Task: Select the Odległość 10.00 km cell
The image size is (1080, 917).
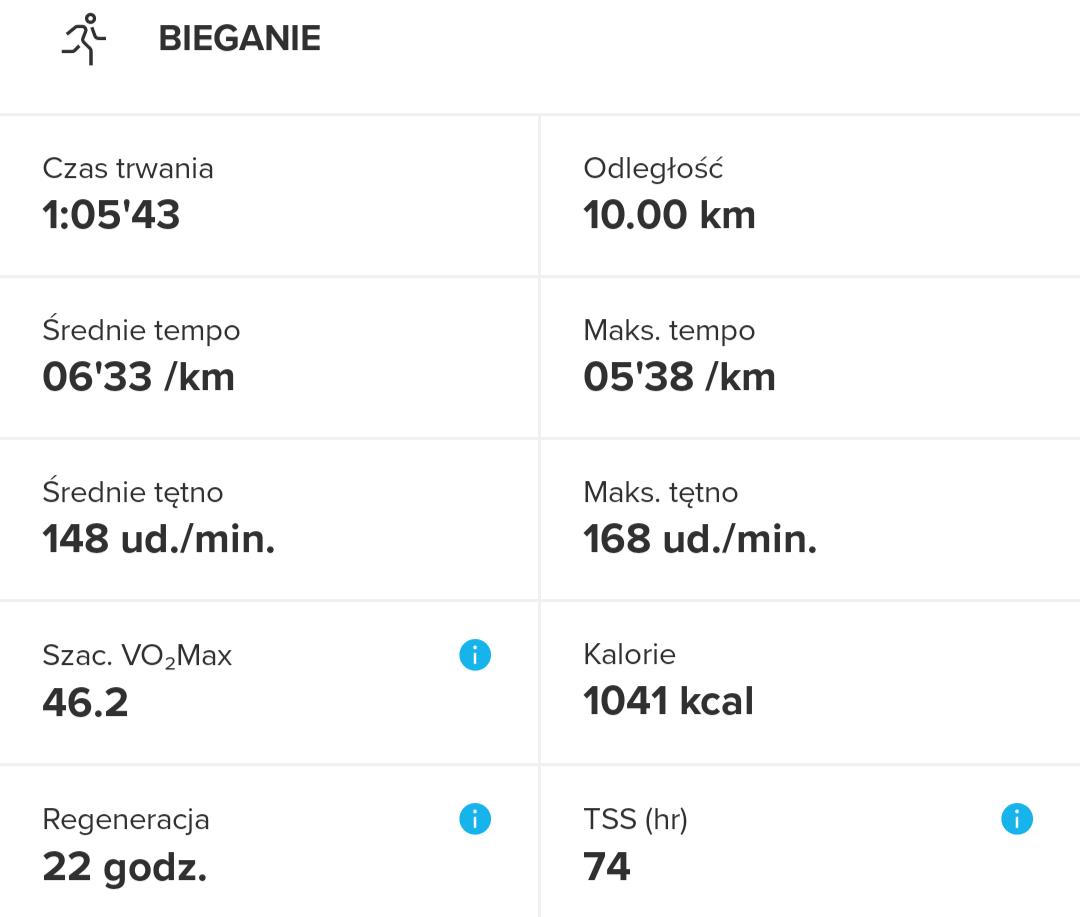Action: click(x=669, y=215)
